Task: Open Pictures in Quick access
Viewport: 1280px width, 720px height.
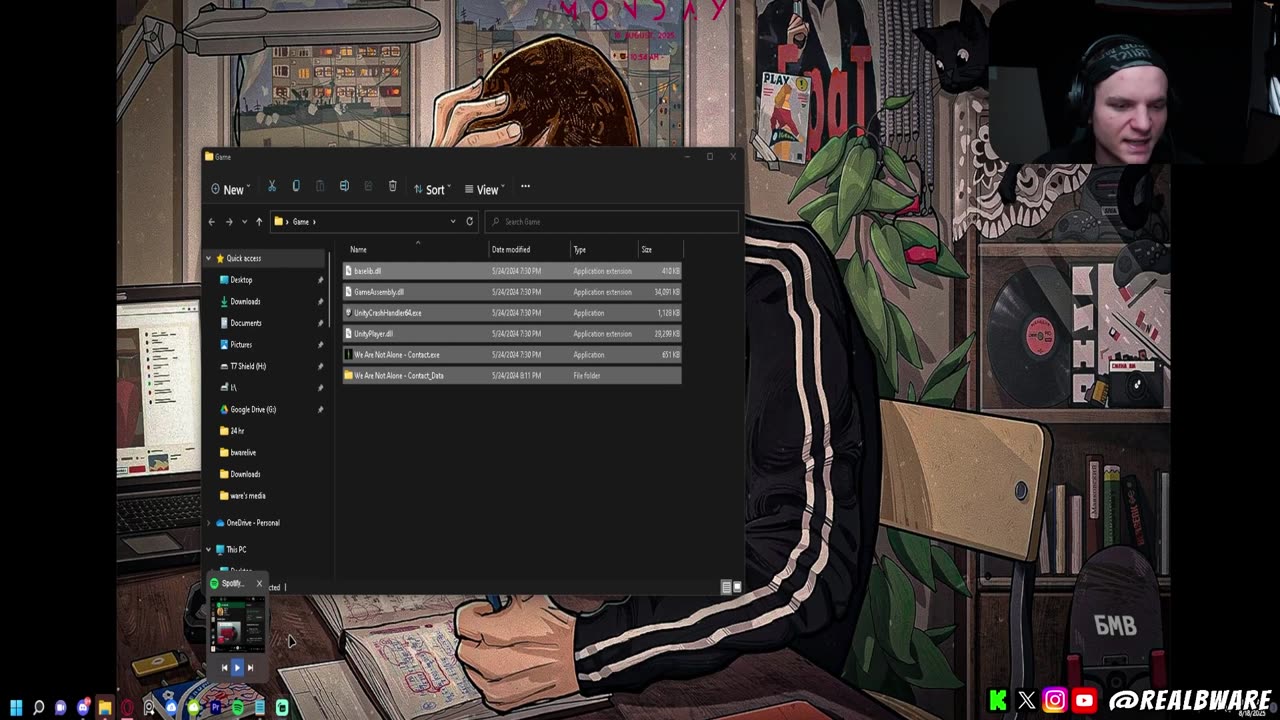Action: (x=240, y=345)
